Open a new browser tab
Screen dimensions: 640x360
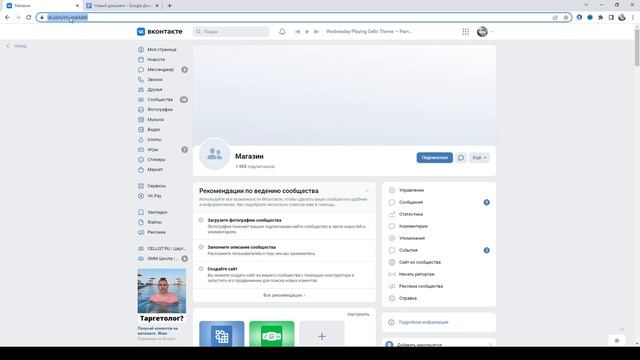pos(169,6)
